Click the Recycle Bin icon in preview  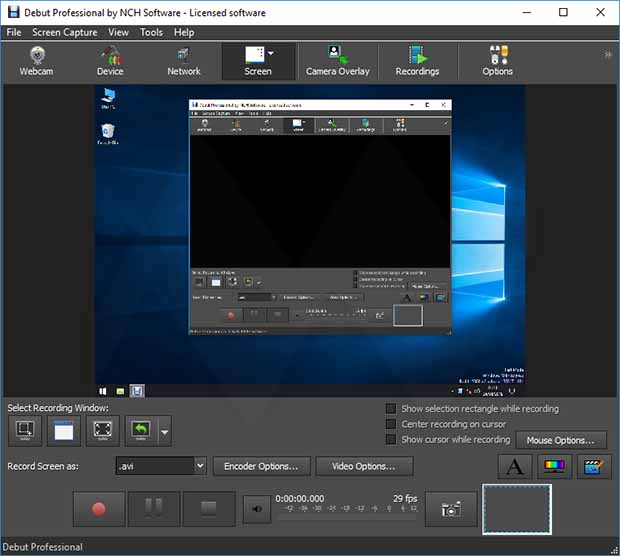pyautogui.click(x=108, y=134)
